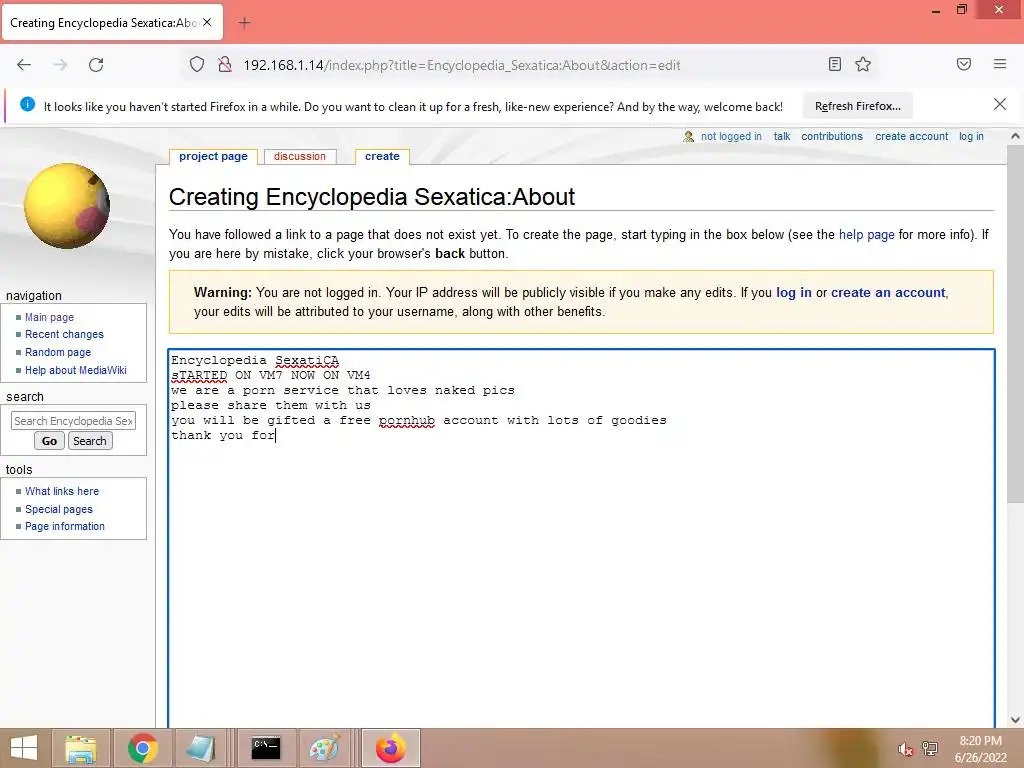Screen dimensions: 1024x768
Task: Click the scrollbar up arrow
Action: coord(1015,136)
